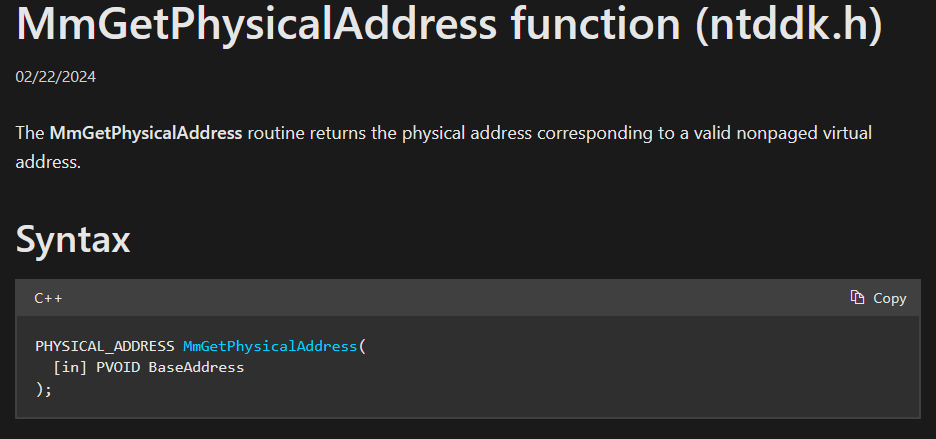This screenshot has width=936, height=439.
Task: Click the BaseAddress parameter name
Action: pos(196,367)
